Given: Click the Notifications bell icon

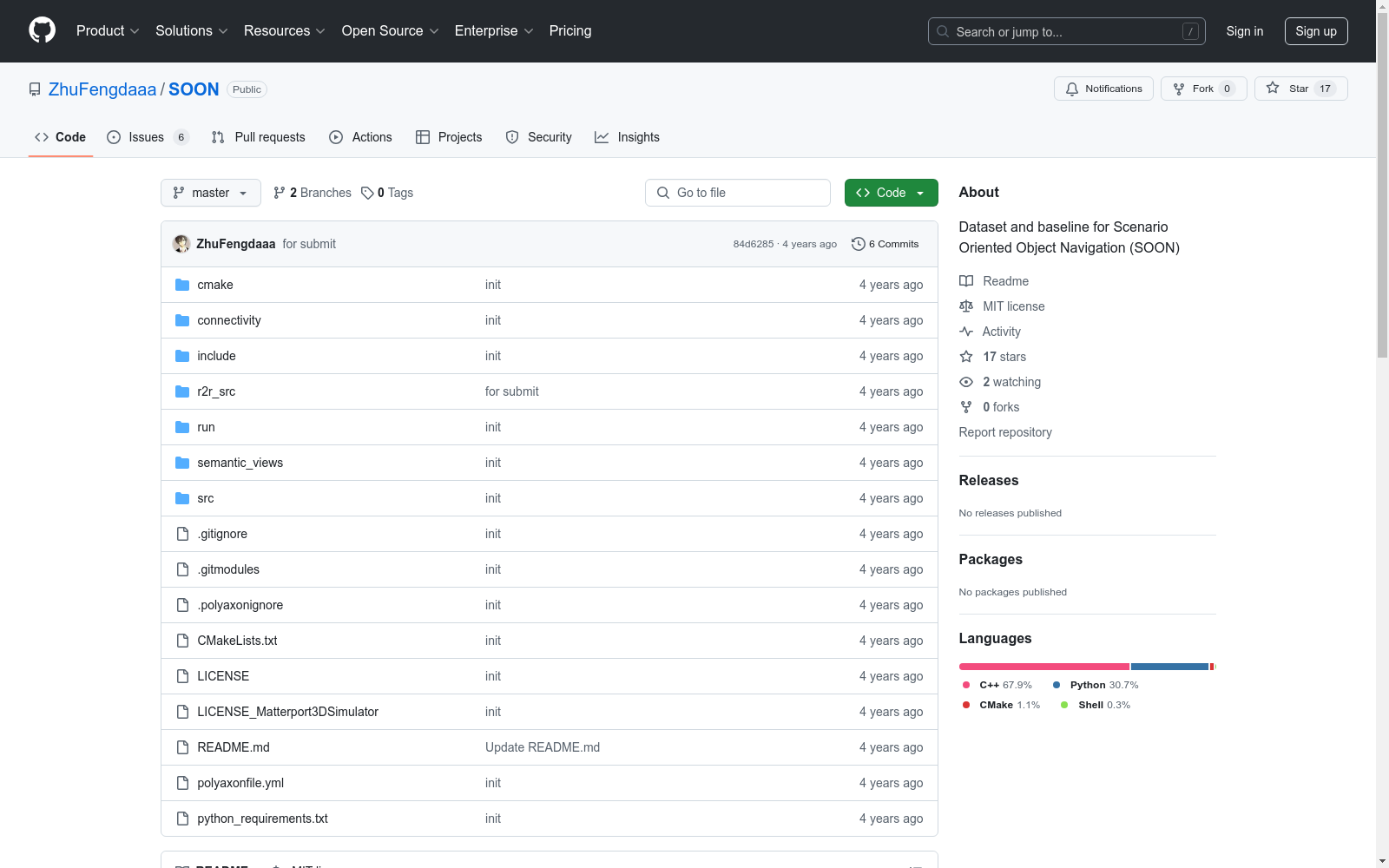Looking at the screenshot, I should point(1072,89).
